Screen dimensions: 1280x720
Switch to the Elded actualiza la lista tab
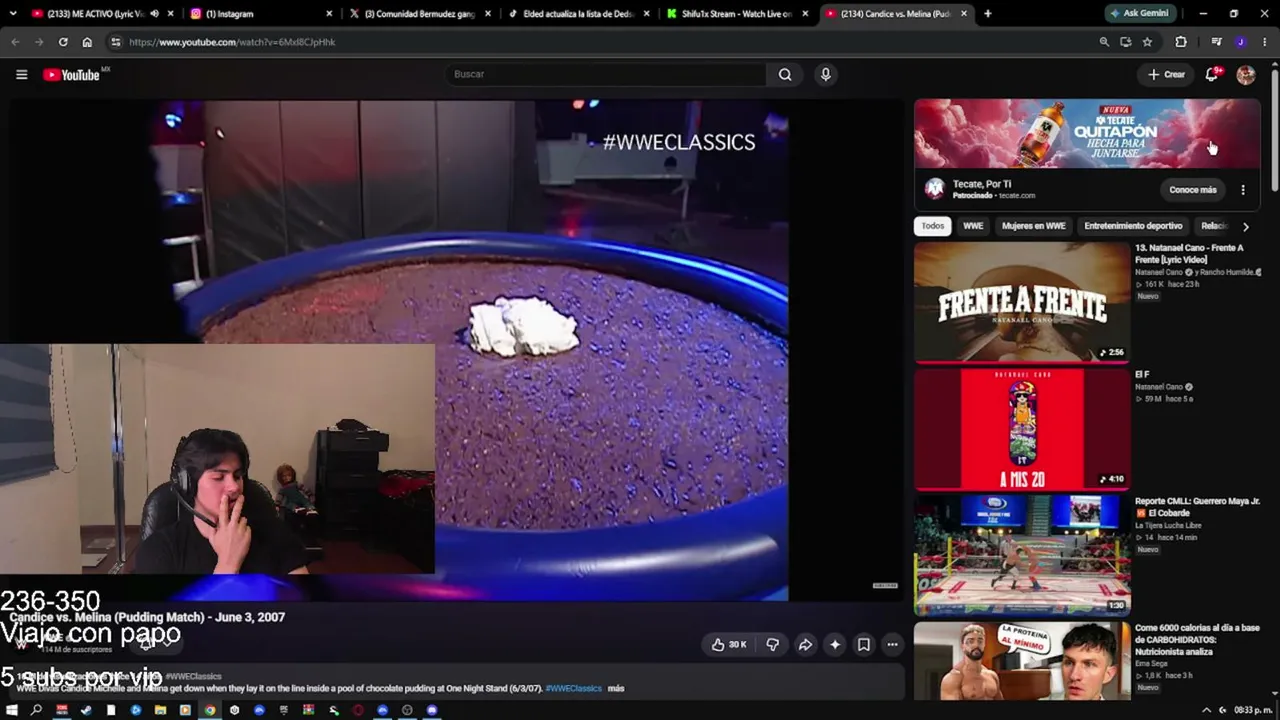tap(577, 14)
